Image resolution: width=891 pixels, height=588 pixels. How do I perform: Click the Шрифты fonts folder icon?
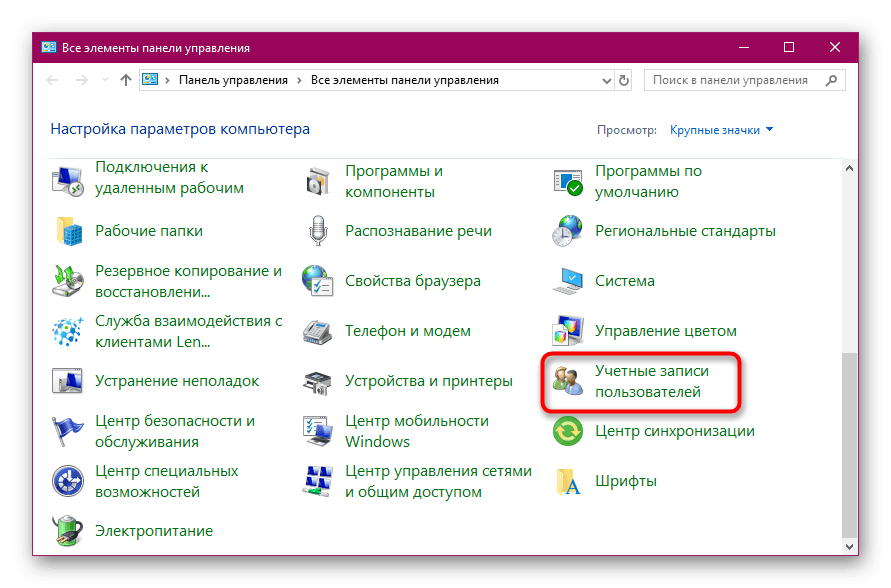(568, 481)
